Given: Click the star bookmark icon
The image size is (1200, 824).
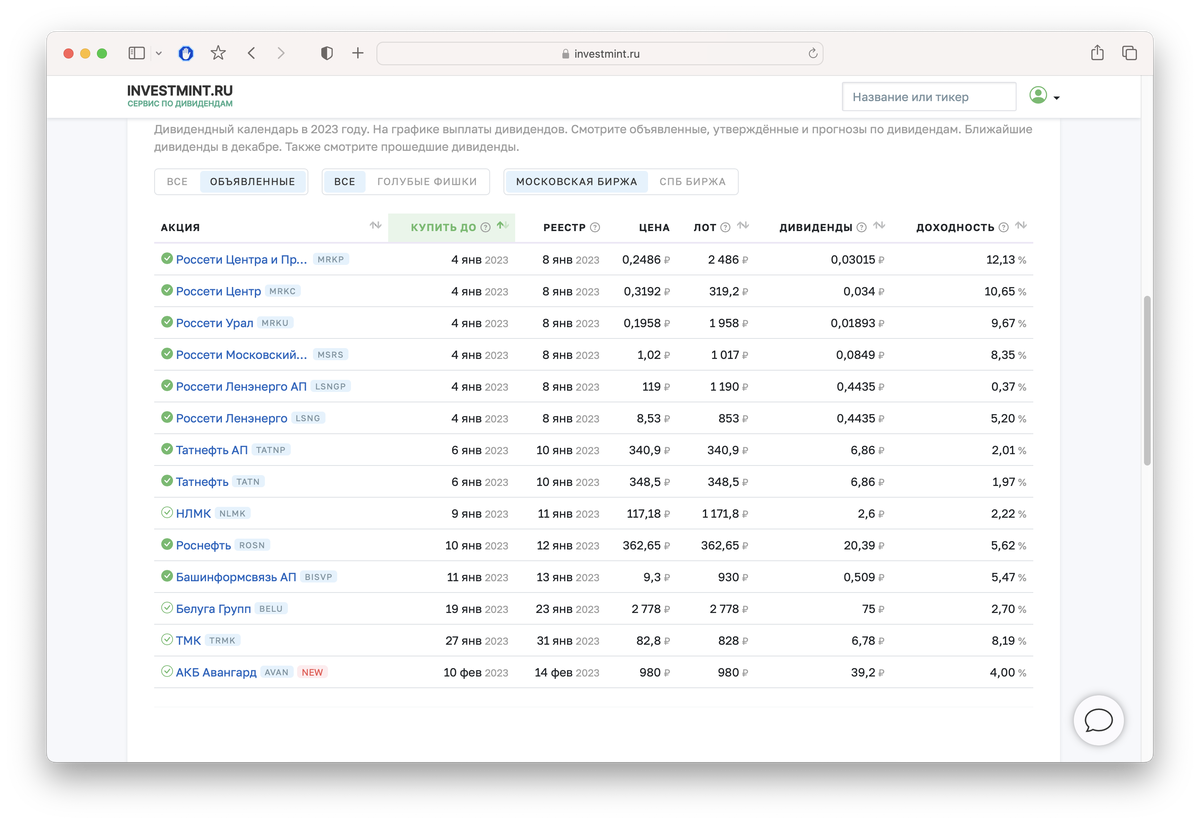Looking at the screenshot, I should (218, 53).
